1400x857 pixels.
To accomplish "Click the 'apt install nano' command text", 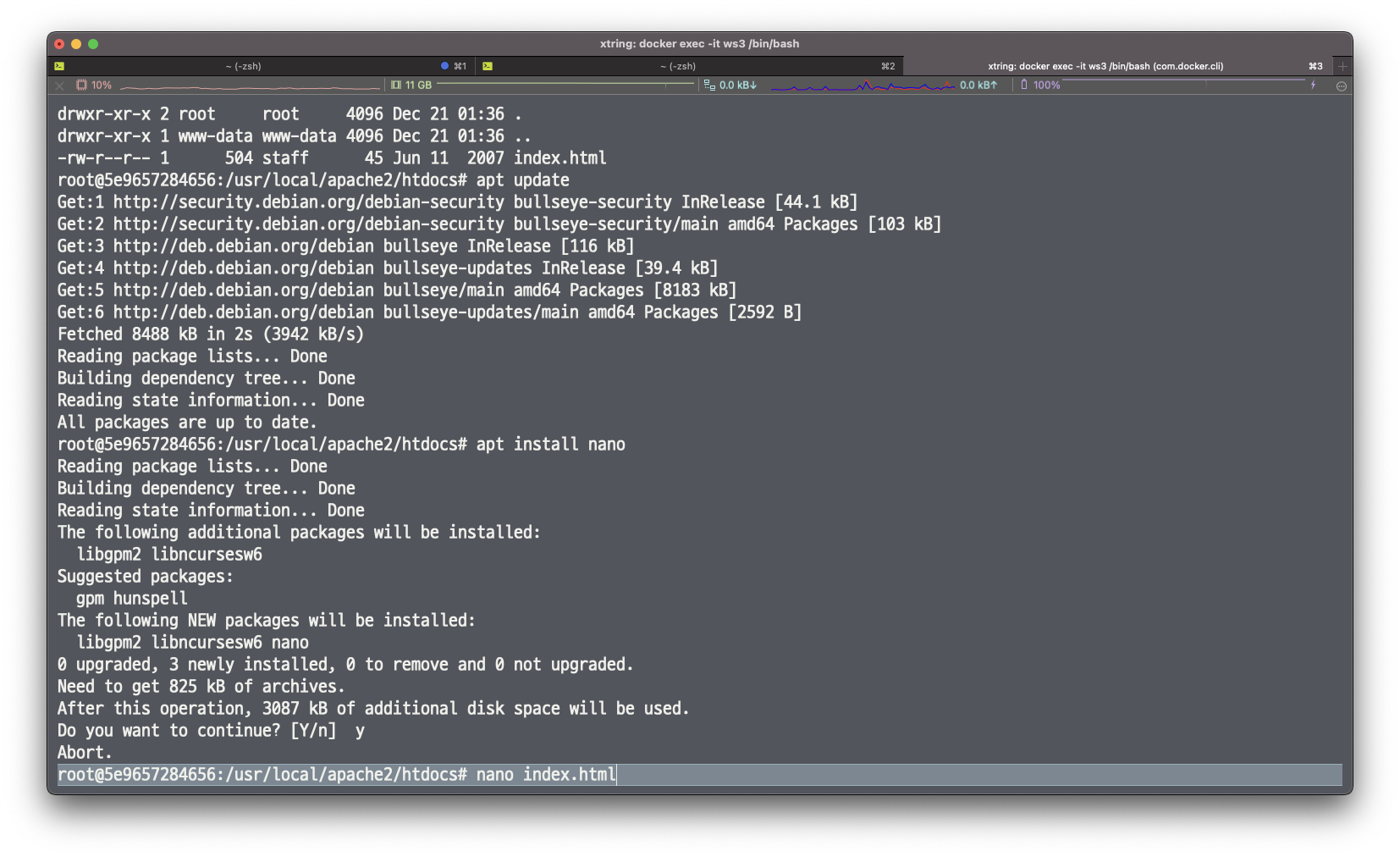I will (550, 444).
